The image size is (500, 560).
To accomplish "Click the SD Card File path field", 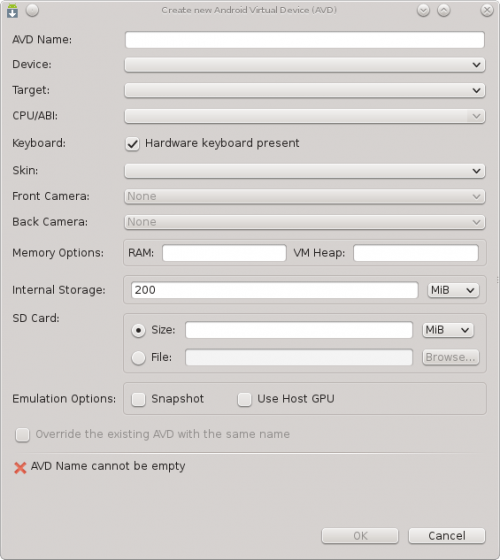I will tap(299, 358).
